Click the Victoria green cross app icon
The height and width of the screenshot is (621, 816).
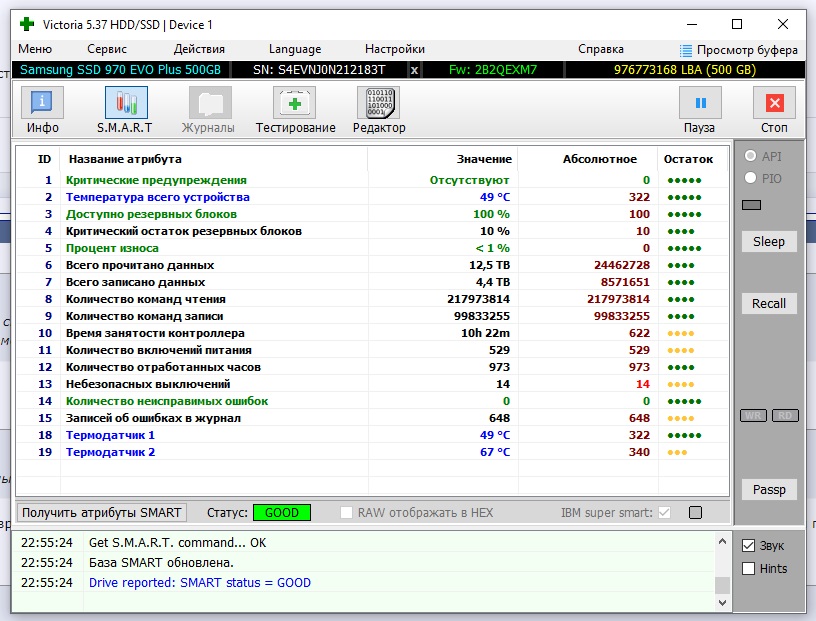tap(25, 24)
